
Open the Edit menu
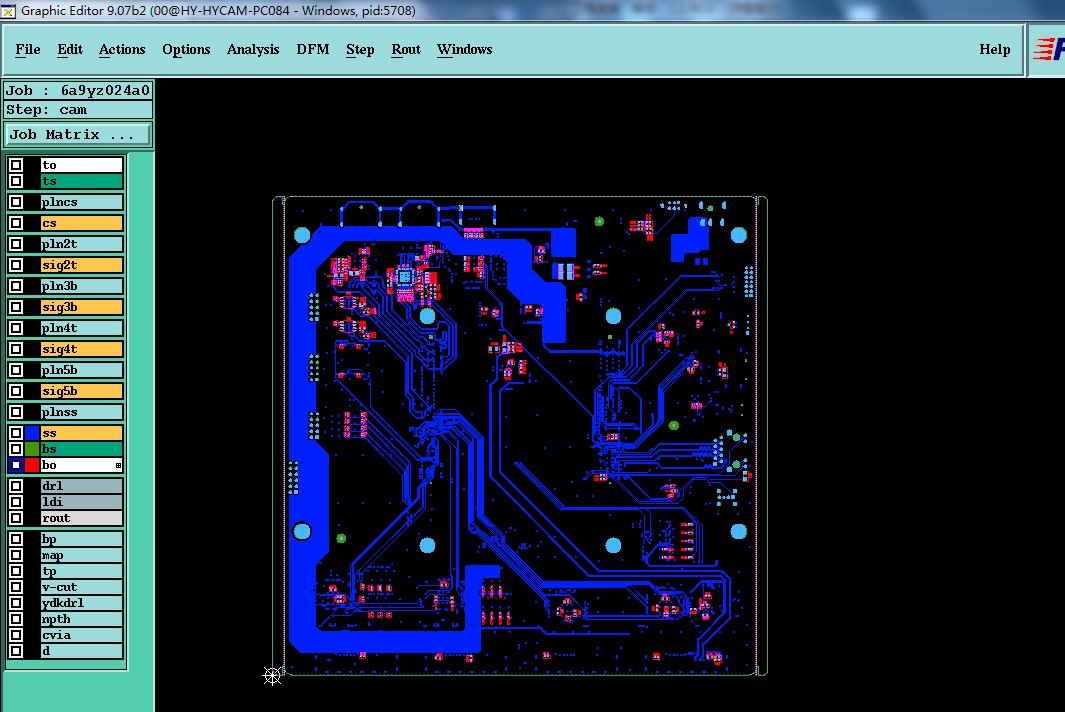(x=70, y=50)
